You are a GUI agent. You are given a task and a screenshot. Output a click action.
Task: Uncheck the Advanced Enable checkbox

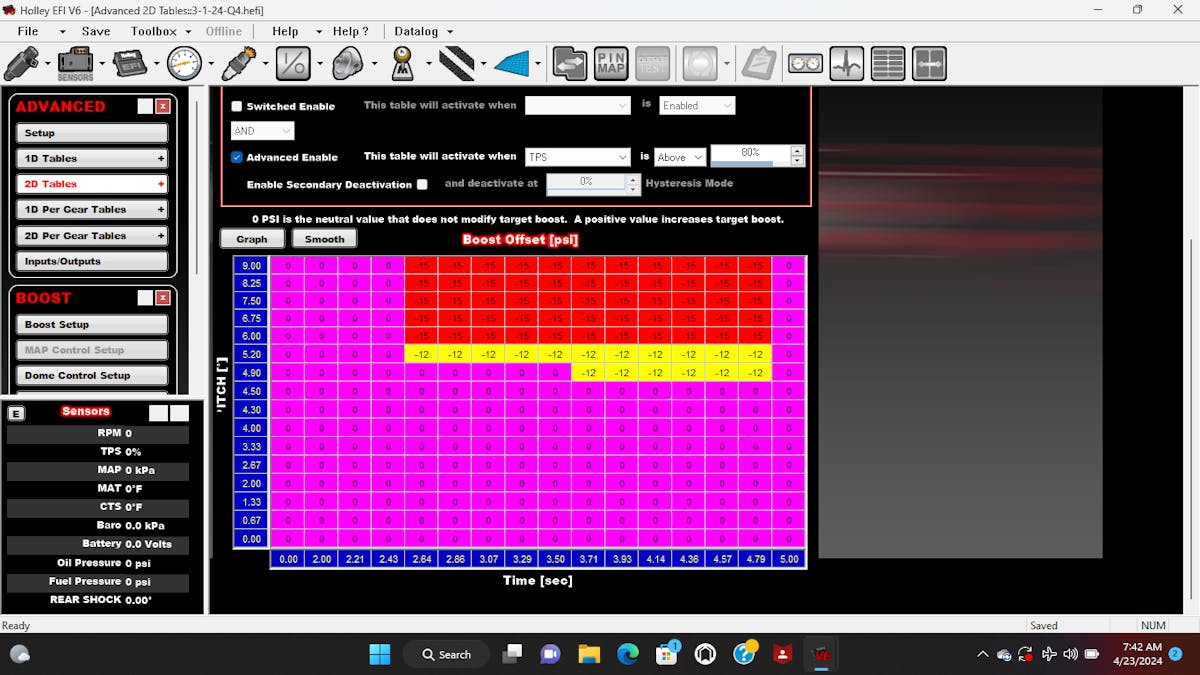tap(237, 157)
